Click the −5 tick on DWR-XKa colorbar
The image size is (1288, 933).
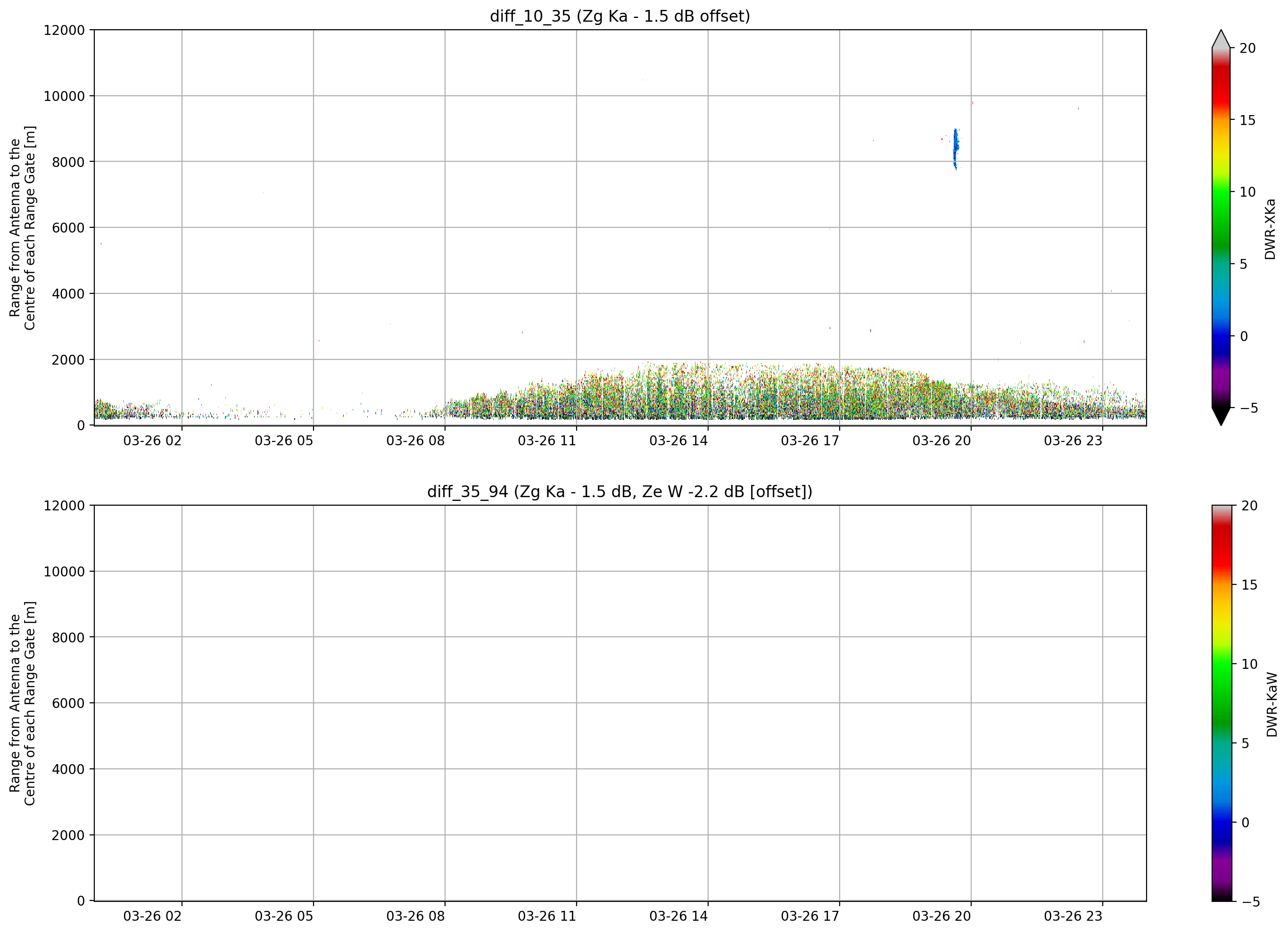pos(1248,408)
